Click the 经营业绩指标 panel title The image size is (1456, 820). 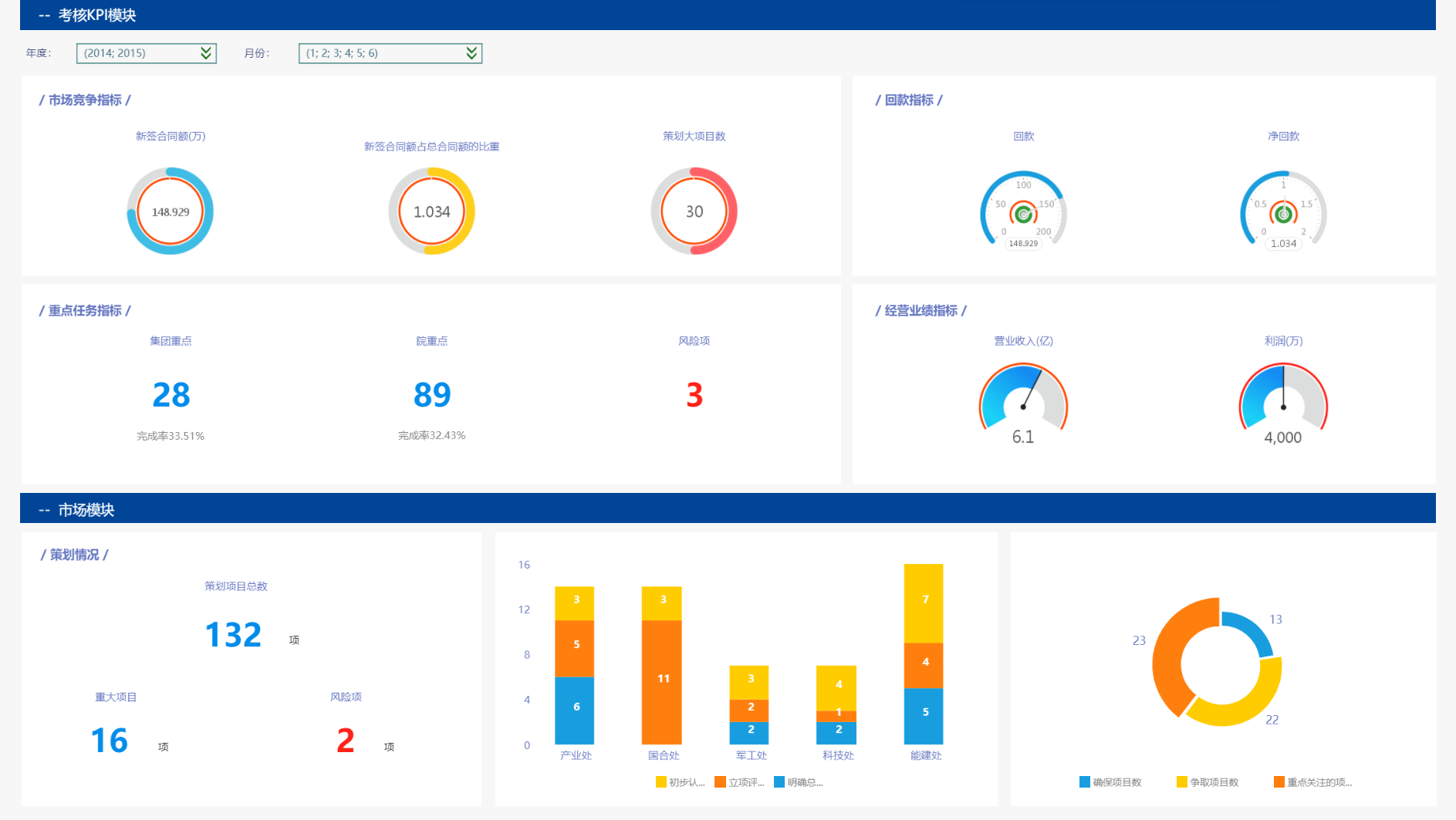(921, 310)
